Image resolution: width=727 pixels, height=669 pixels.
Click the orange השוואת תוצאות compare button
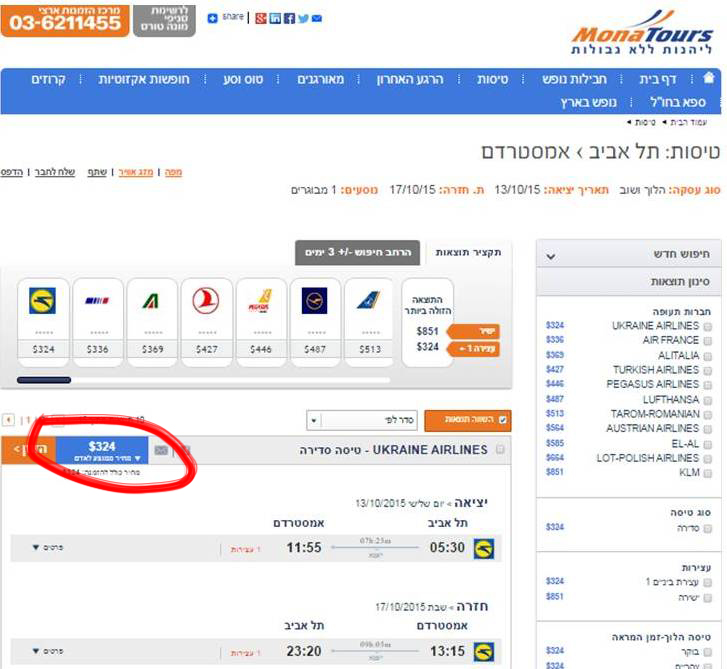click(468, 420)
